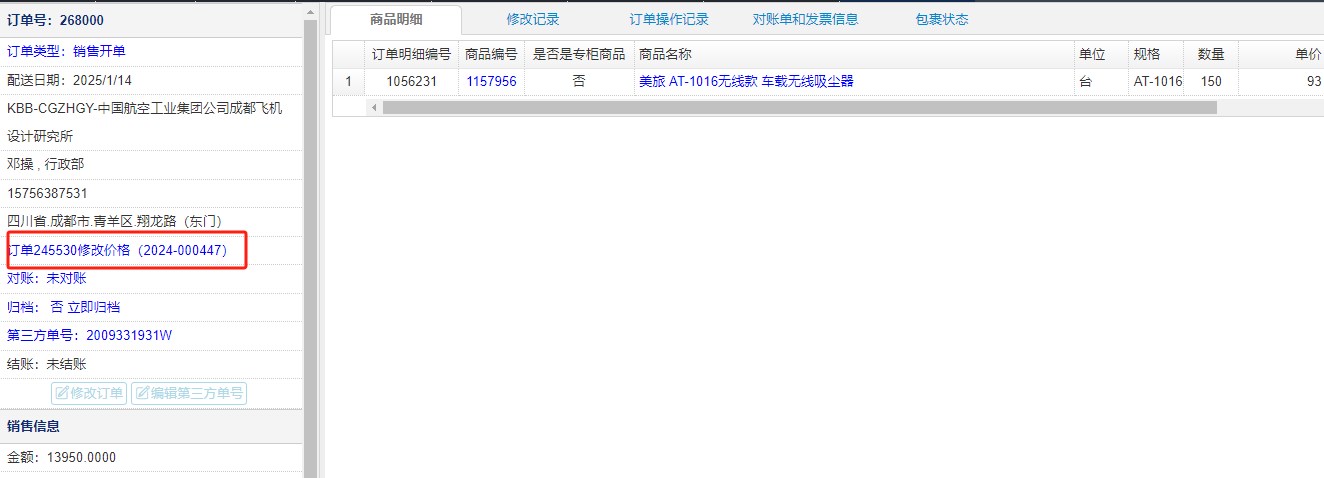Open the 订单操作记录 tab
The width and height of the screenshot is (1324, 478).
coord(669,19)
